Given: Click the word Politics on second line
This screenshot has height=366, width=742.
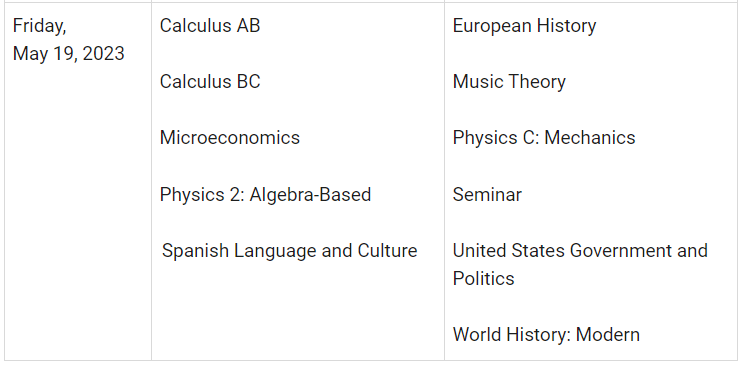Looking at the screenshot, I should pyautogui.click(x=484, y=278).
